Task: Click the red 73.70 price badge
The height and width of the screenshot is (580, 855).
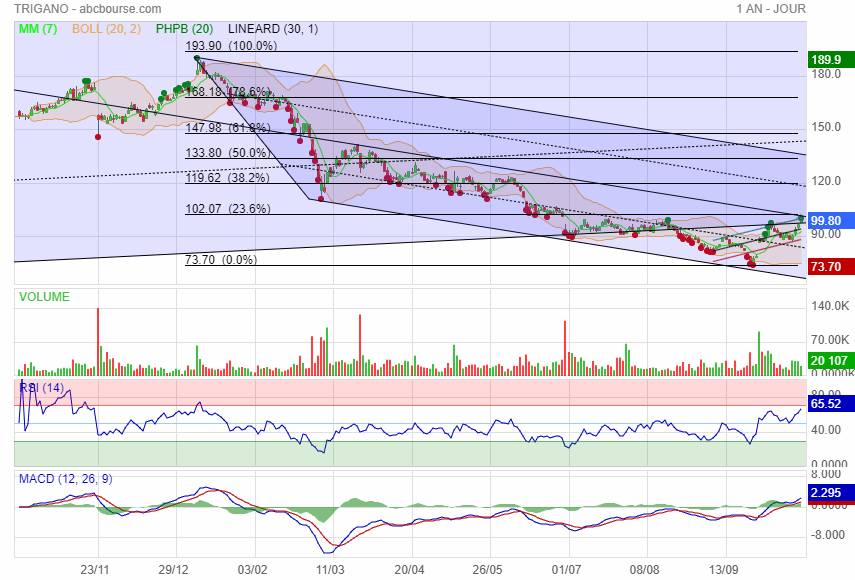Action: click(831, 267)
